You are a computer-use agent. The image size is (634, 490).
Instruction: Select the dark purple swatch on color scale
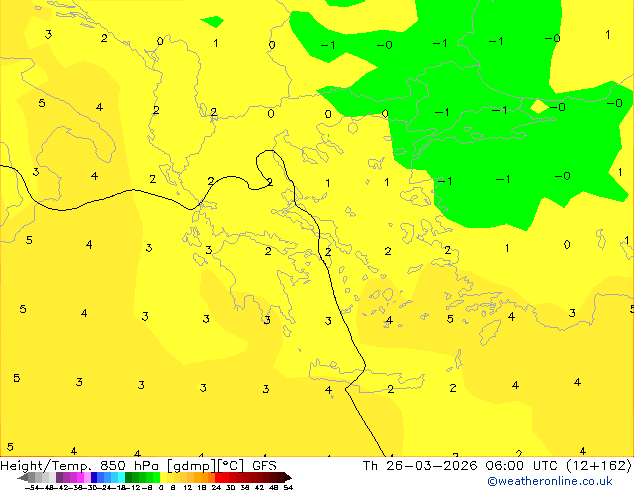59,478
